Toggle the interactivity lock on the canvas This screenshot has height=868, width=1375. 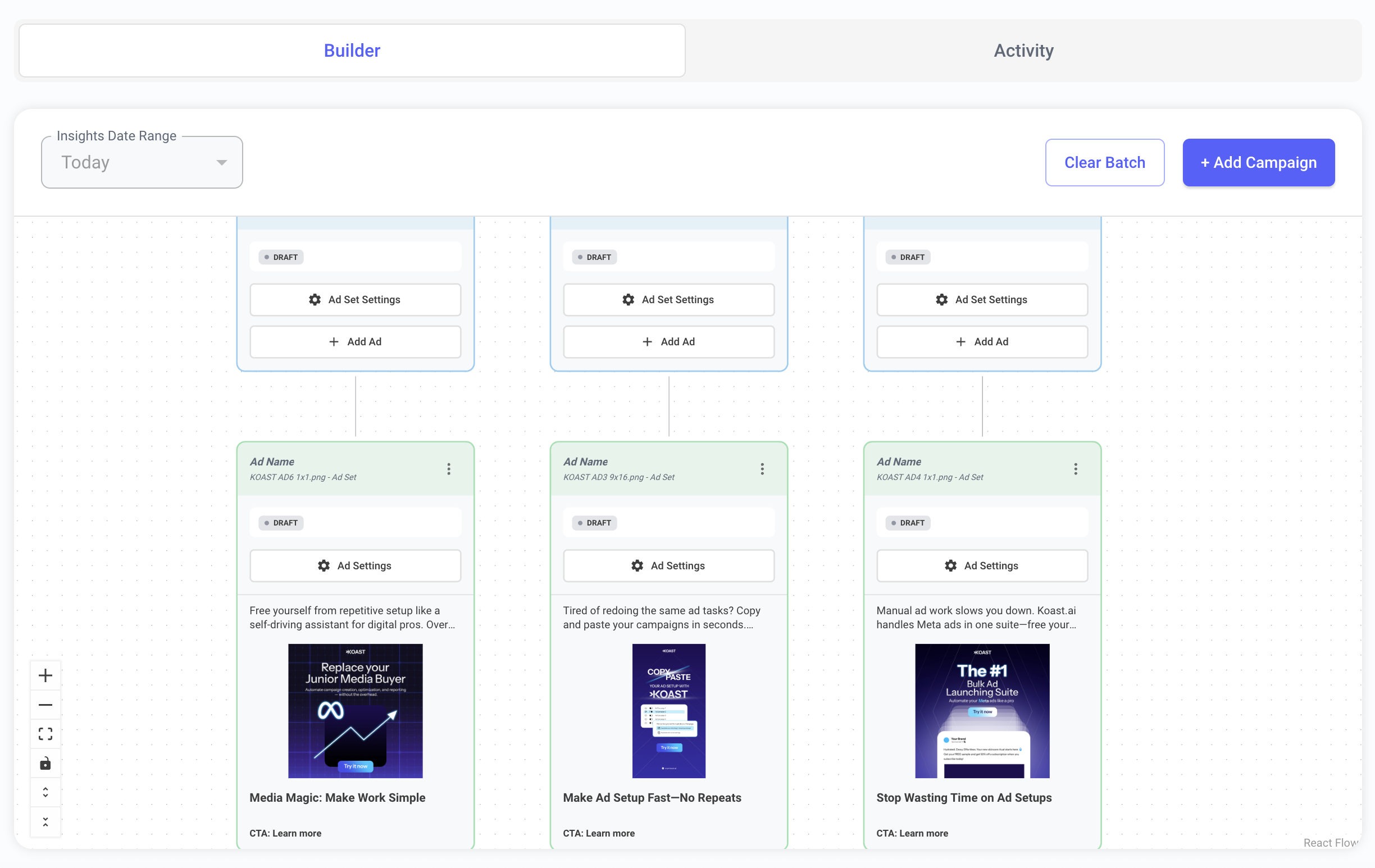tap(45, 763)
